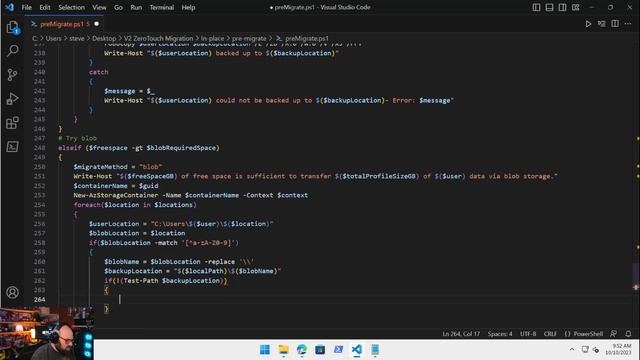640x360 pixels.
Task: Click the $migrateMethod variable on line 250
Action: [100, 167]
